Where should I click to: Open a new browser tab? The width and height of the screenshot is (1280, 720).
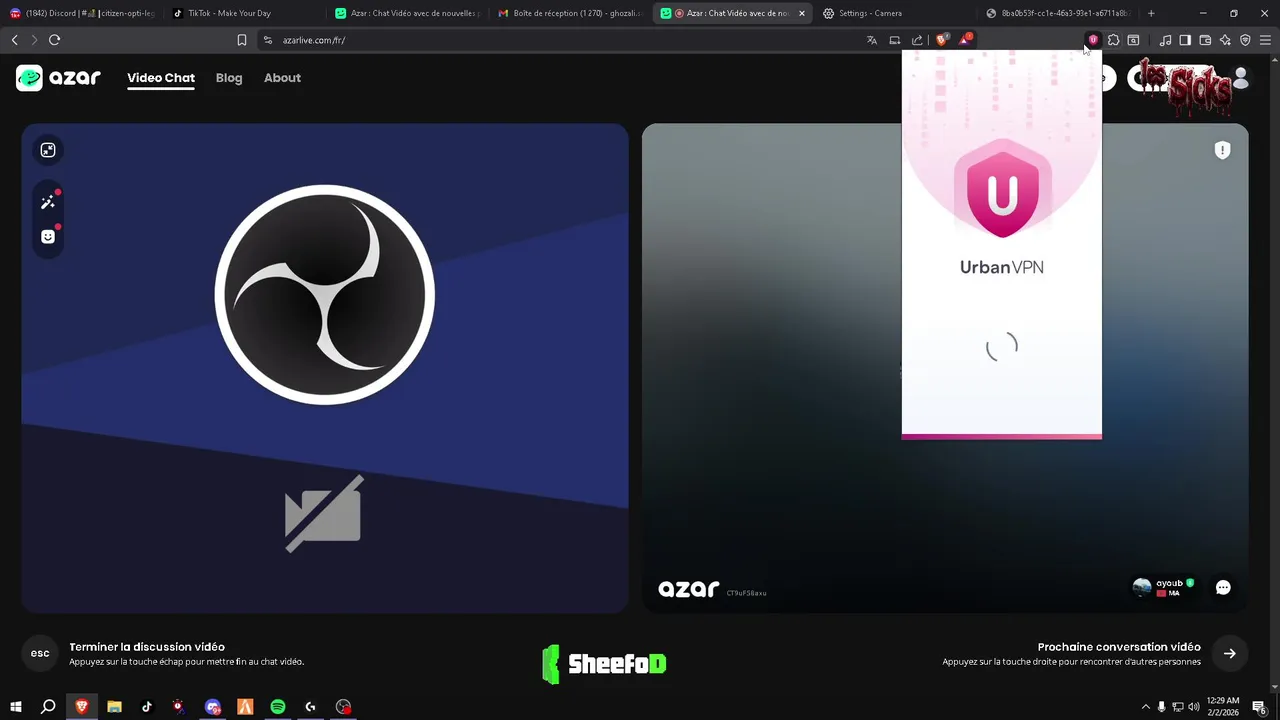click(1151, 13)
